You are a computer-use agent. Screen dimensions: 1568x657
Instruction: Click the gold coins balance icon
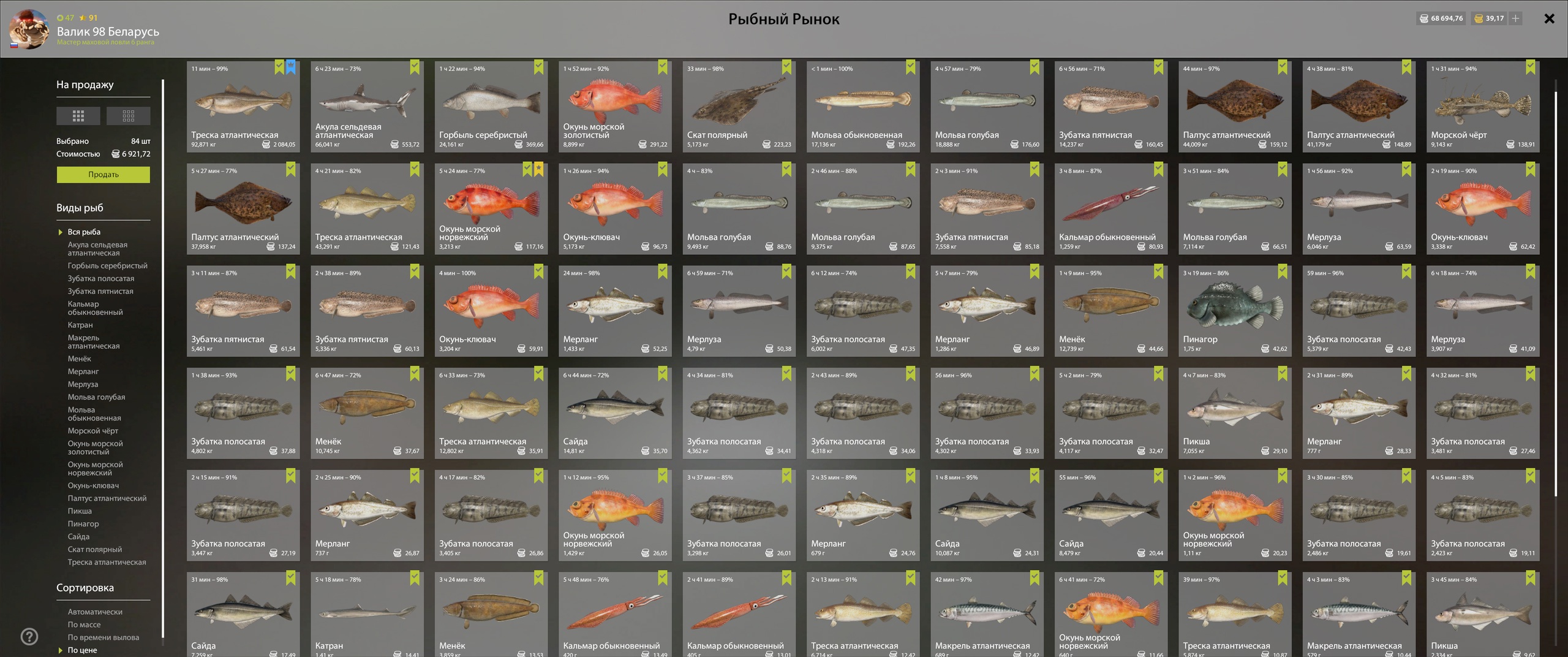[1479, 18]
